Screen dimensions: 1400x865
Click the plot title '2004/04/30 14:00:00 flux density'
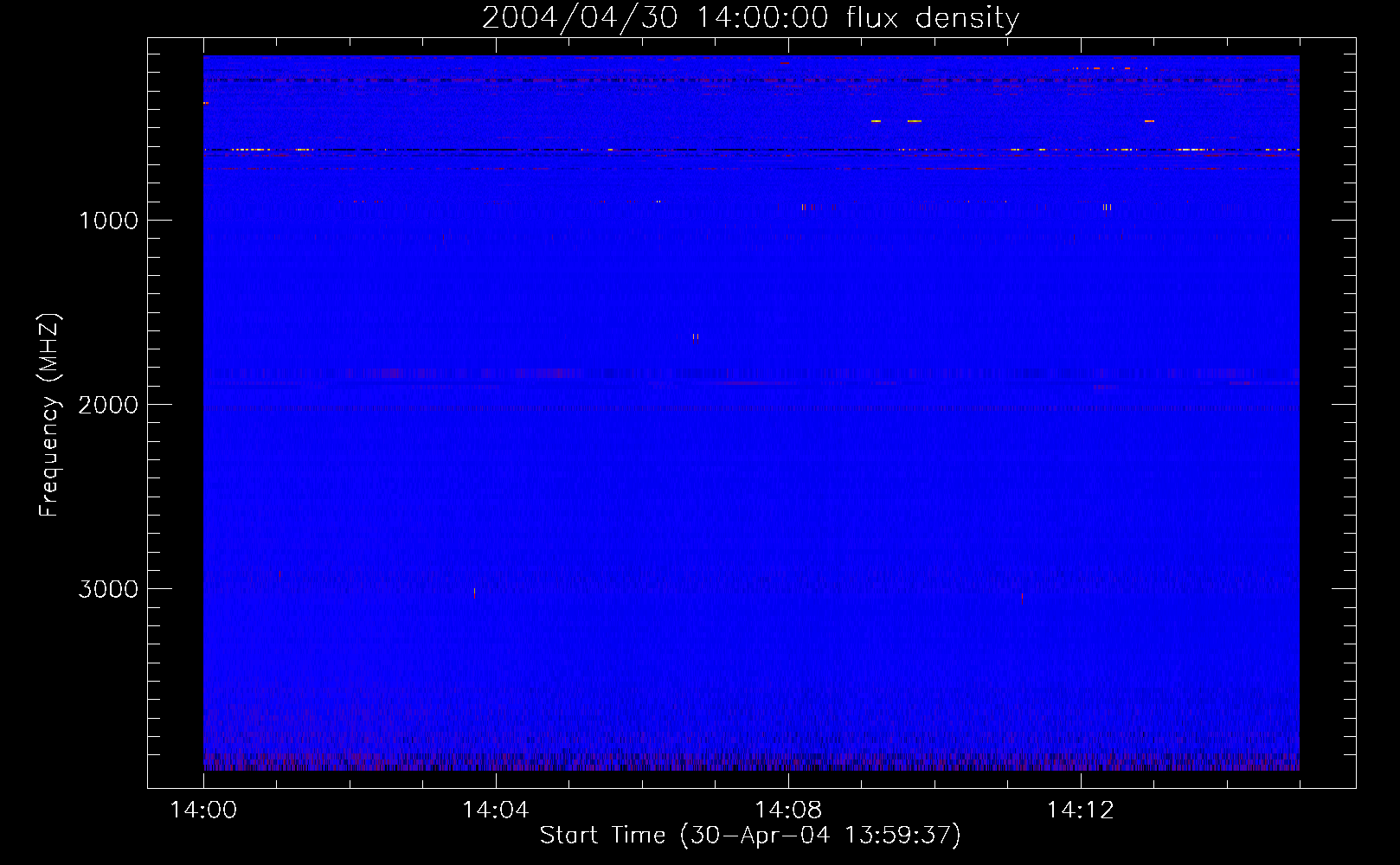(x=750, y=18)
